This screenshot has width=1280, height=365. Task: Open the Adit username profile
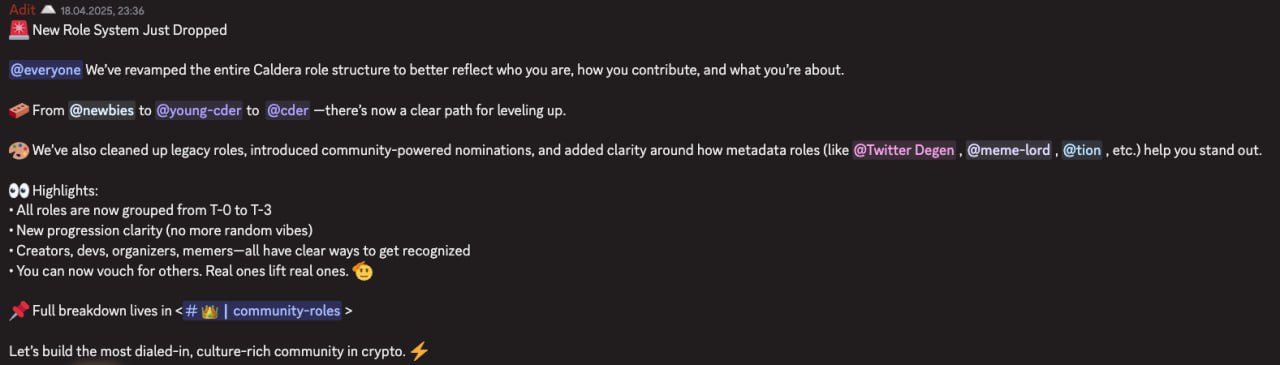(x=22, y=9)
